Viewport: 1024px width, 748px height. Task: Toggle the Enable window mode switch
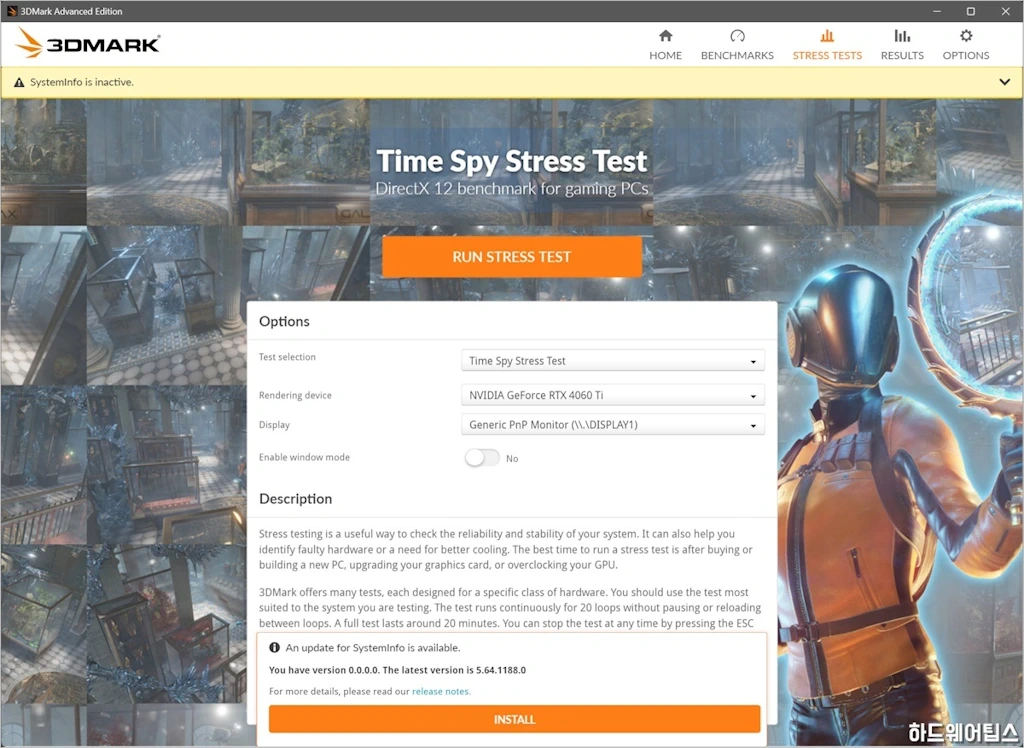click(483, 458)
